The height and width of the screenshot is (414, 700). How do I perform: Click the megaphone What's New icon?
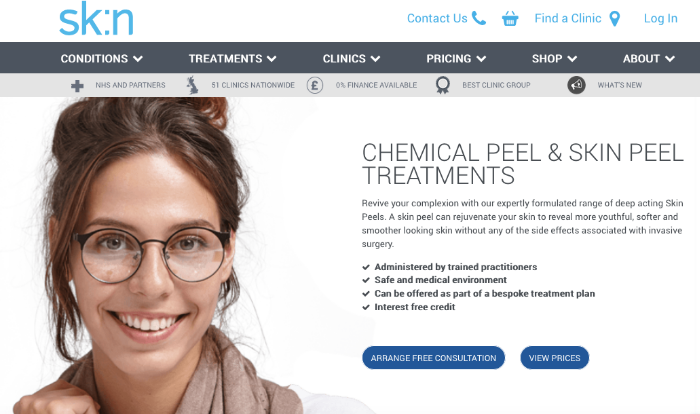tap(576, 85)
